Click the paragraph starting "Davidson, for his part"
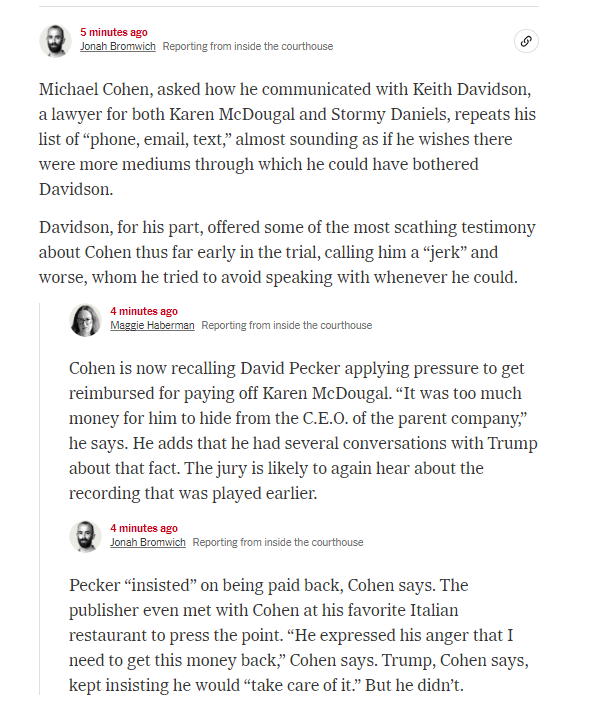The width and height of the screenshot is (592, 714). pos(287,252)
